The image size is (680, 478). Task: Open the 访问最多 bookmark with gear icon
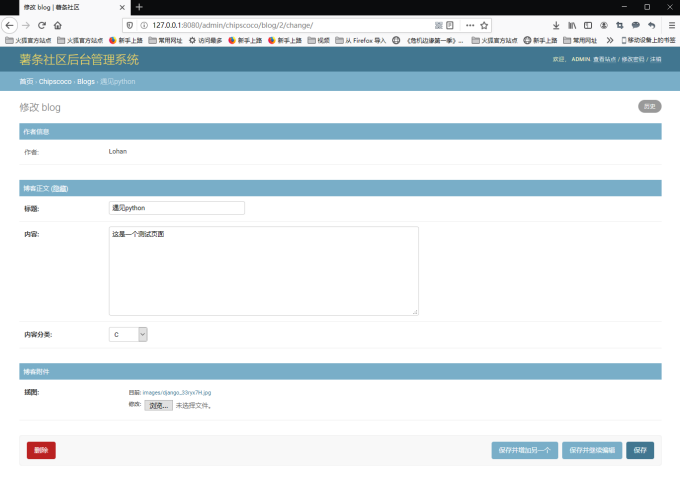click(x=206, y=40)
